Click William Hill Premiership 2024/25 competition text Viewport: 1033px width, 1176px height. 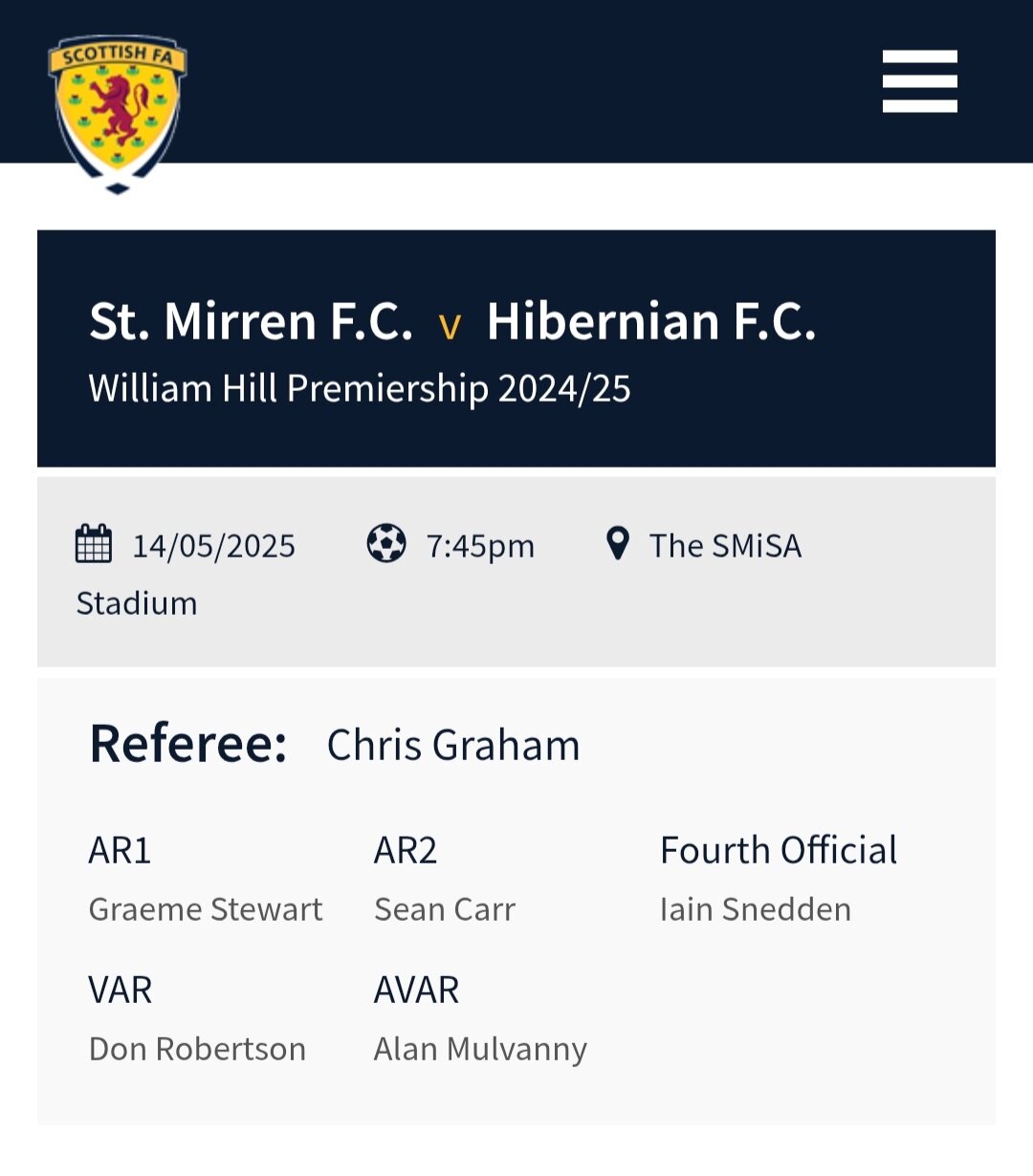(x=360, y=388)
